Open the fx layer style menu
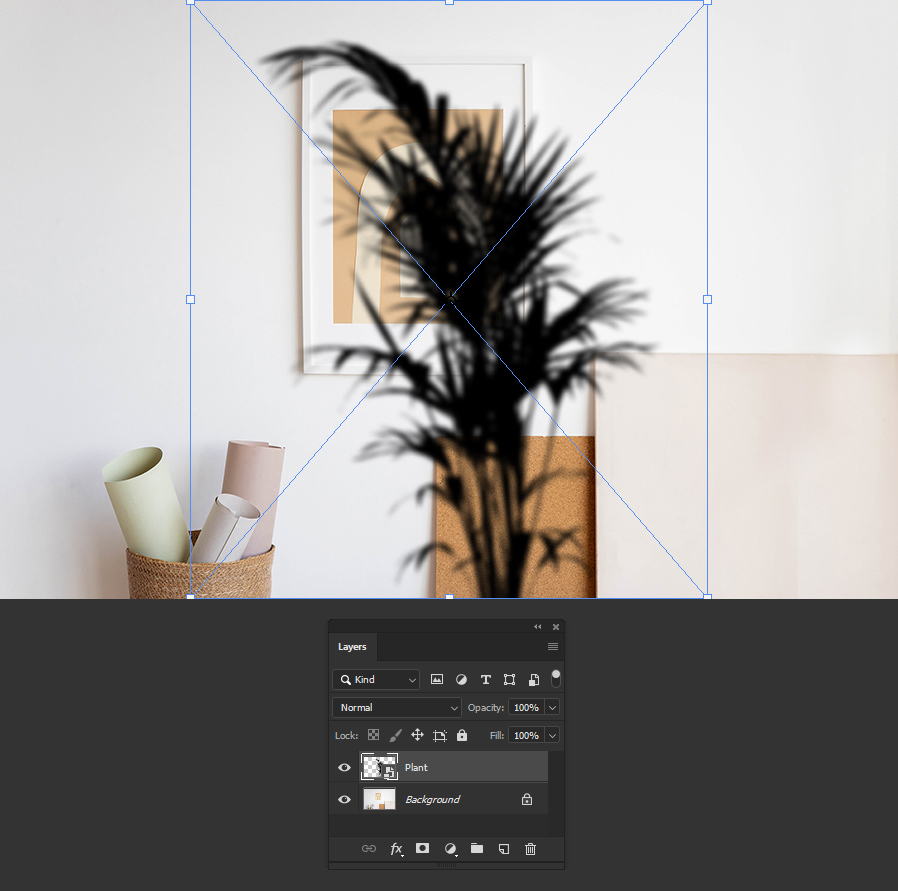The image size is (898, 891). 396,849
